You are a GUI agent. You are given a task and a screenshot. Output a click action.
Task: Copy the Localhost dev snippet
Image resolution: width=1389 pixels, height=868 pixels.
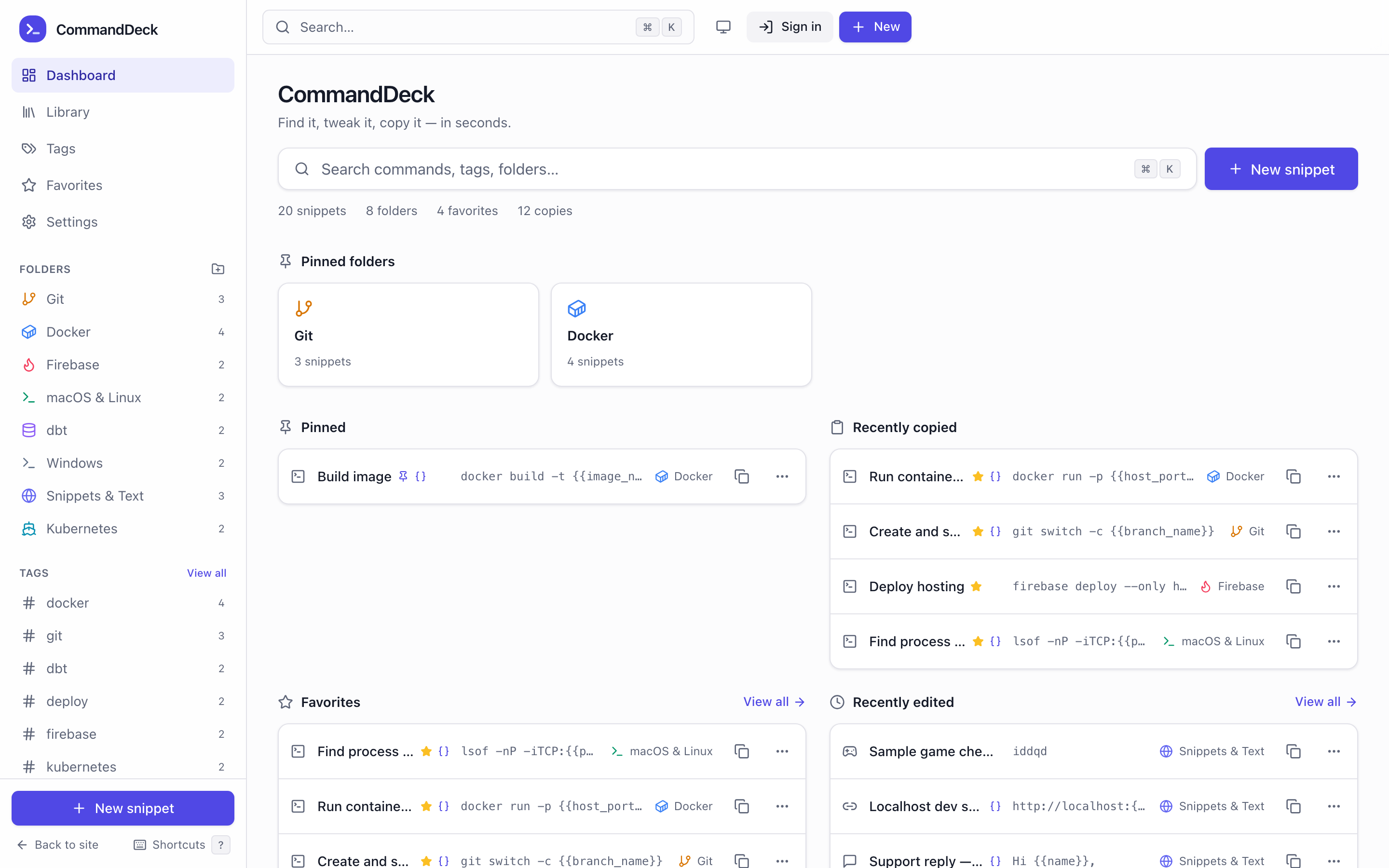point(1293,807)
